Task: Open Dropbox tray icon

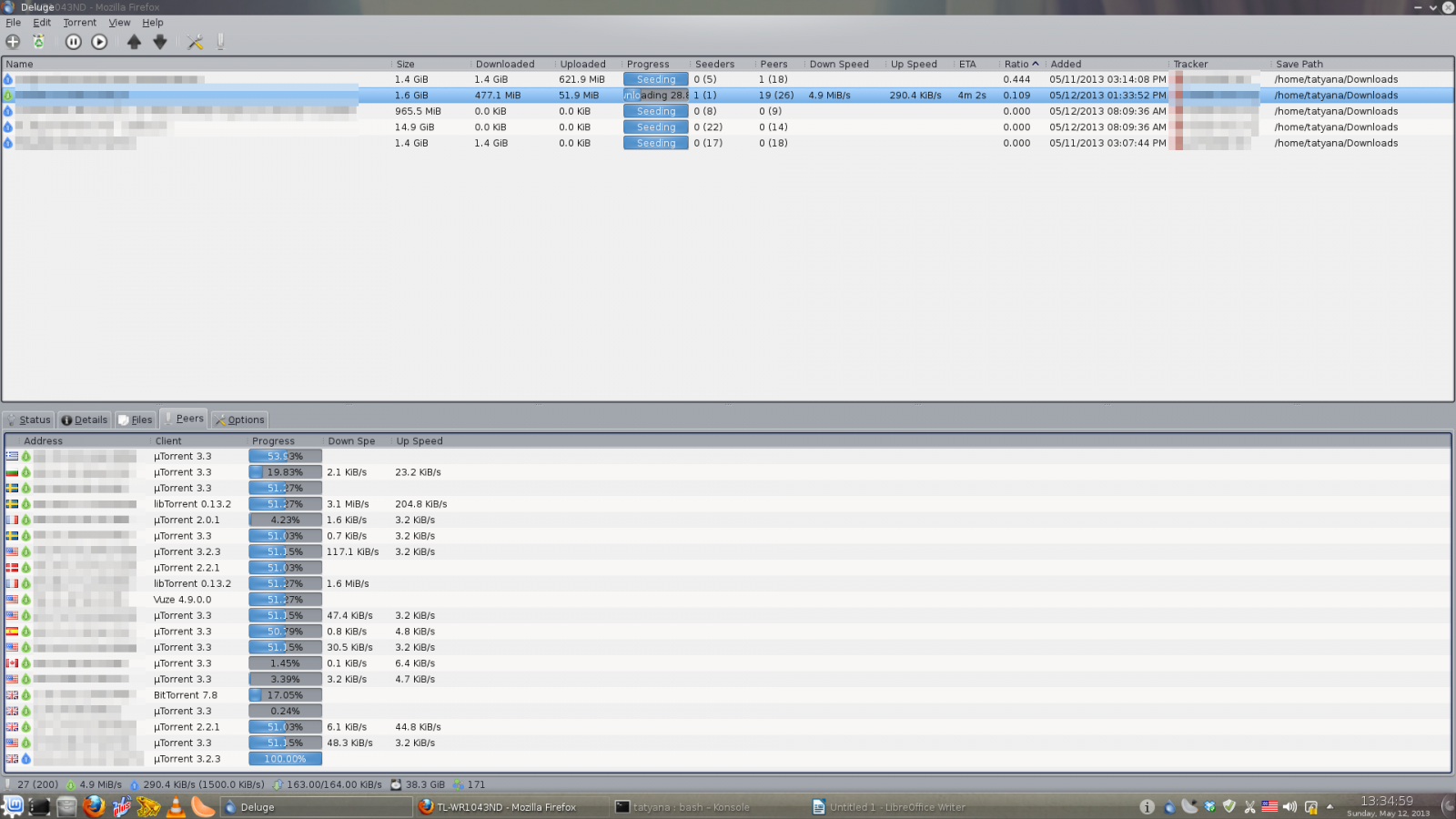Action: click(1209, 807)
